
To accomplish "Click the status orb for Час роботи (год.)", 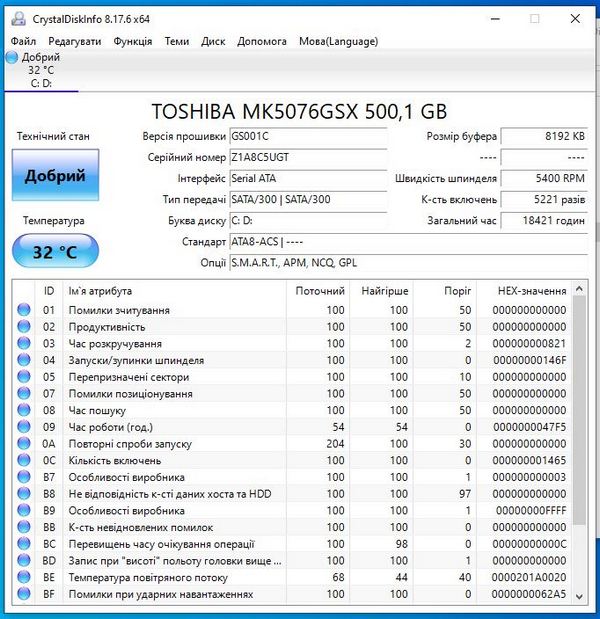I will (24, 427).
